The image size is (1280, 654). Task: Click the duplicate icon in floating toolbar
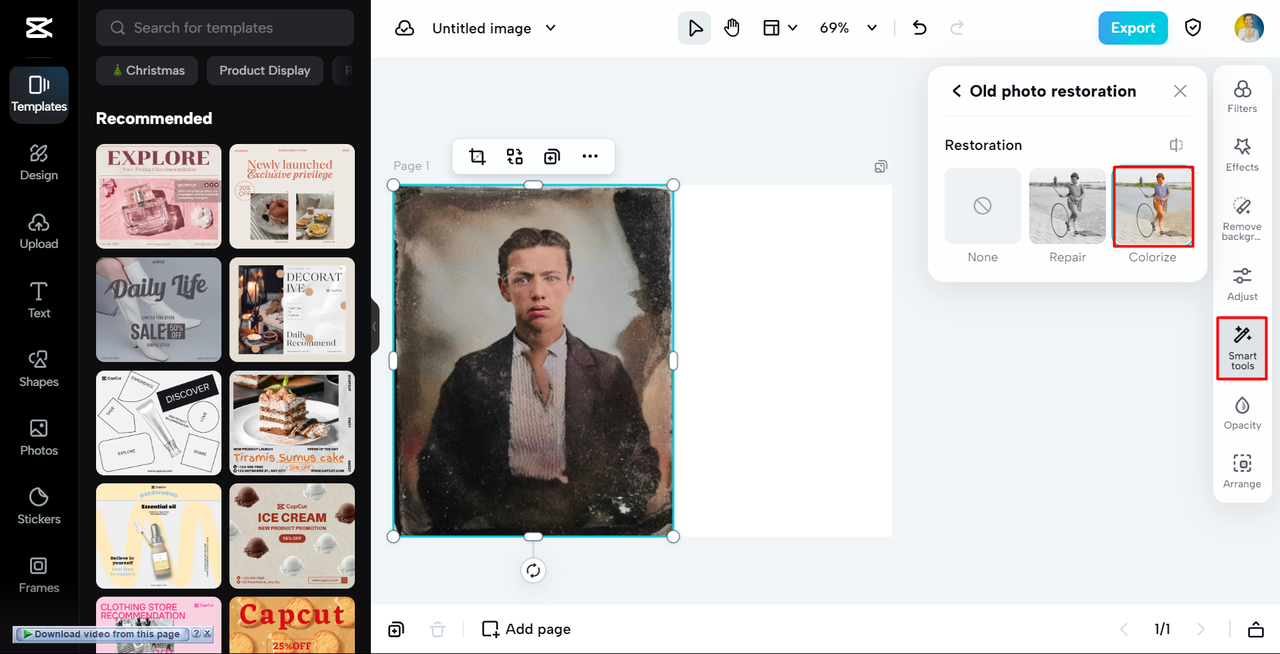552,156
